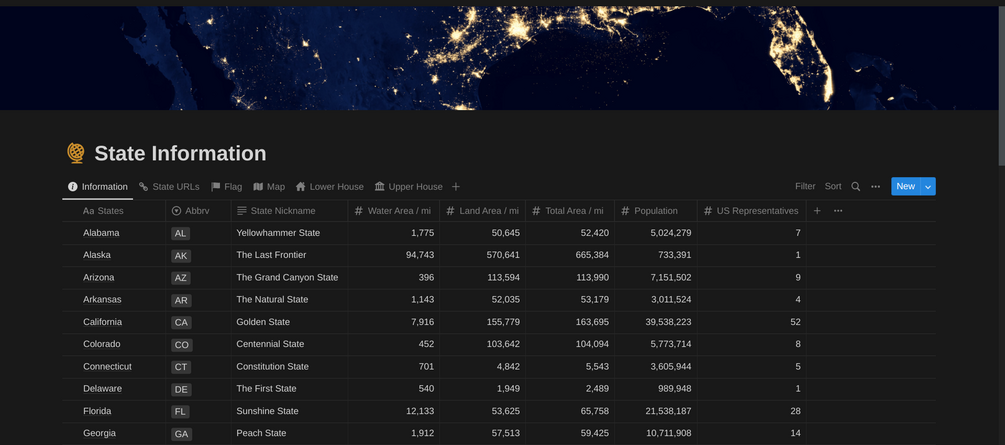Open the California row
This screenshot has height=445, width=1005.
click(x=103, y=322)
